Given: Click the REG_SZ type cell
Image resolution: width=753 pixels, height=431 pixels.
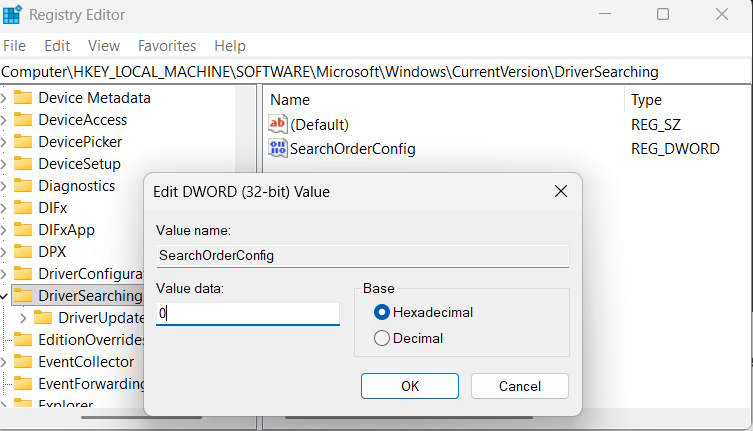Looking at the screenshot, I should pos(656,125).
